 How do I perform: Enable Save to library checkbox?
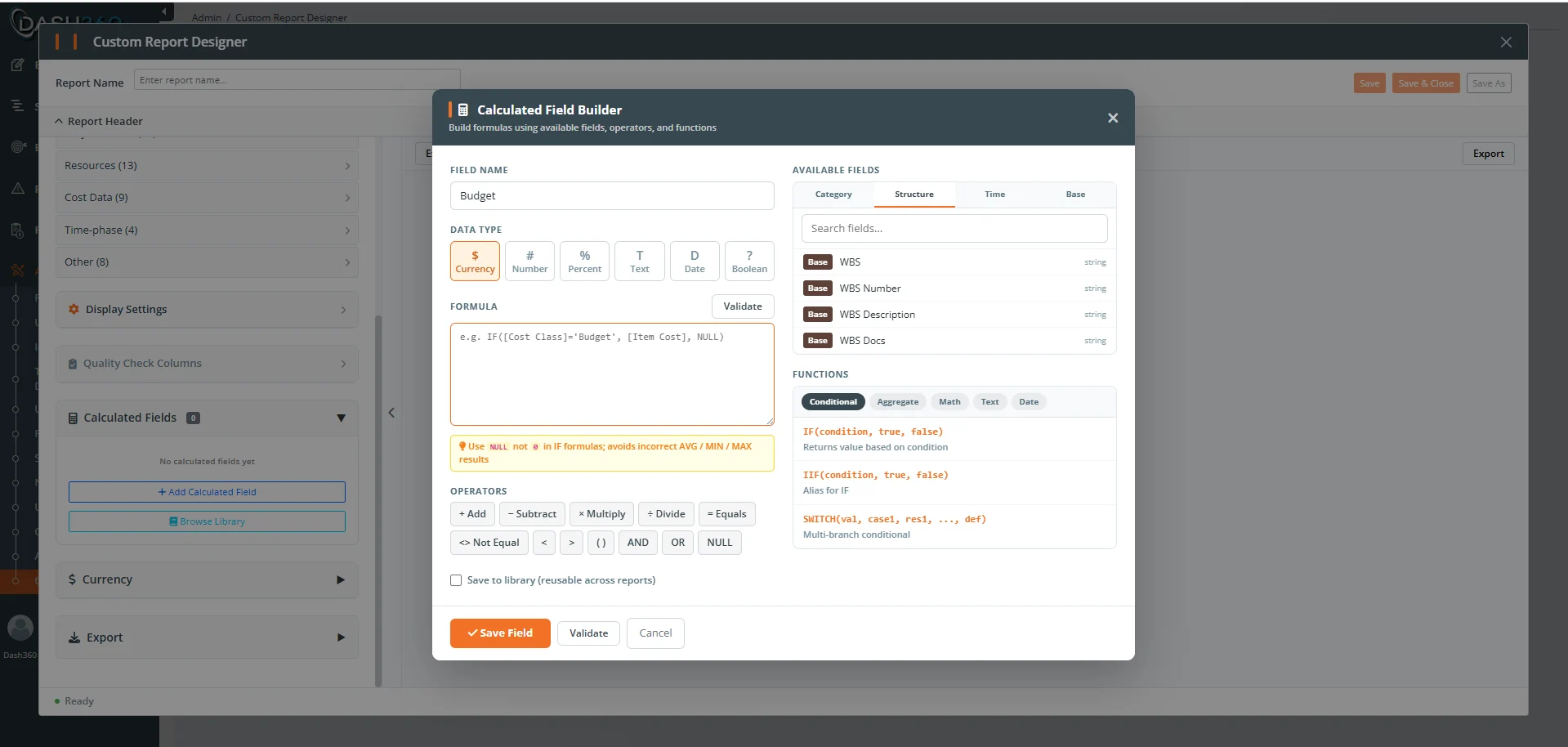click(456, 580)
